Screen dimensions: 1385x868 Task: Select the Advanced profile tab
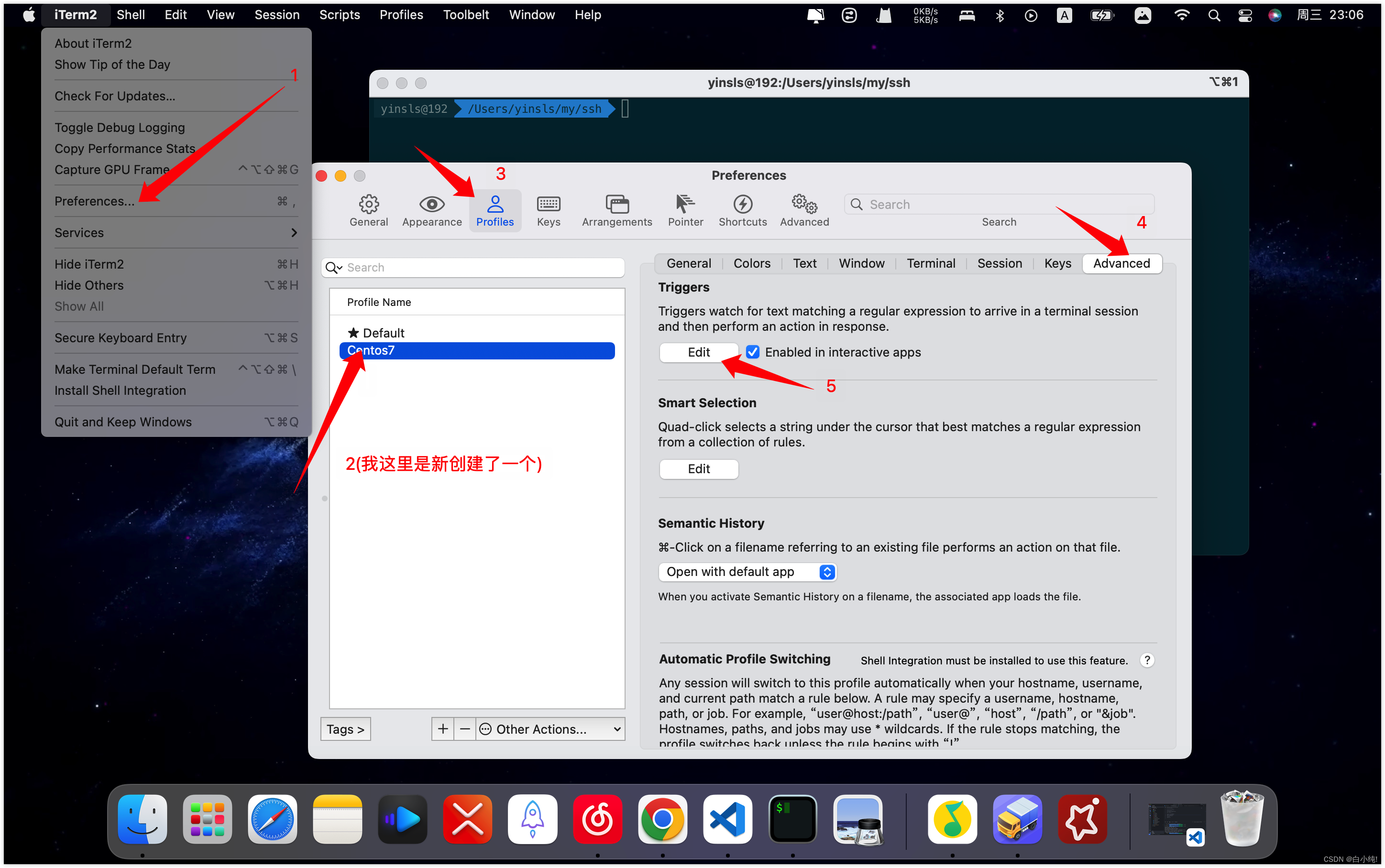point(1121,263)
